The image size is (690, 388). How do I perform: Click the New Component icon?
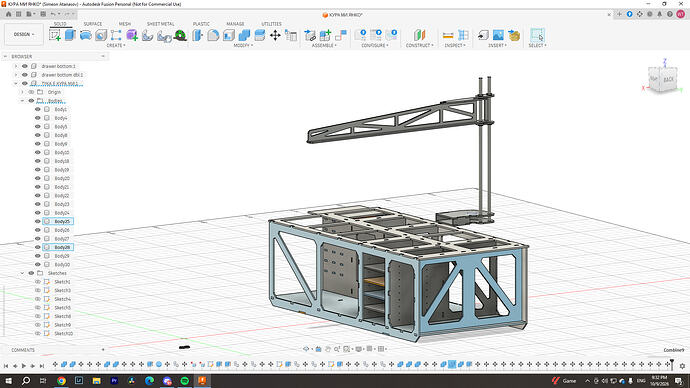click(x=325, y=35)
